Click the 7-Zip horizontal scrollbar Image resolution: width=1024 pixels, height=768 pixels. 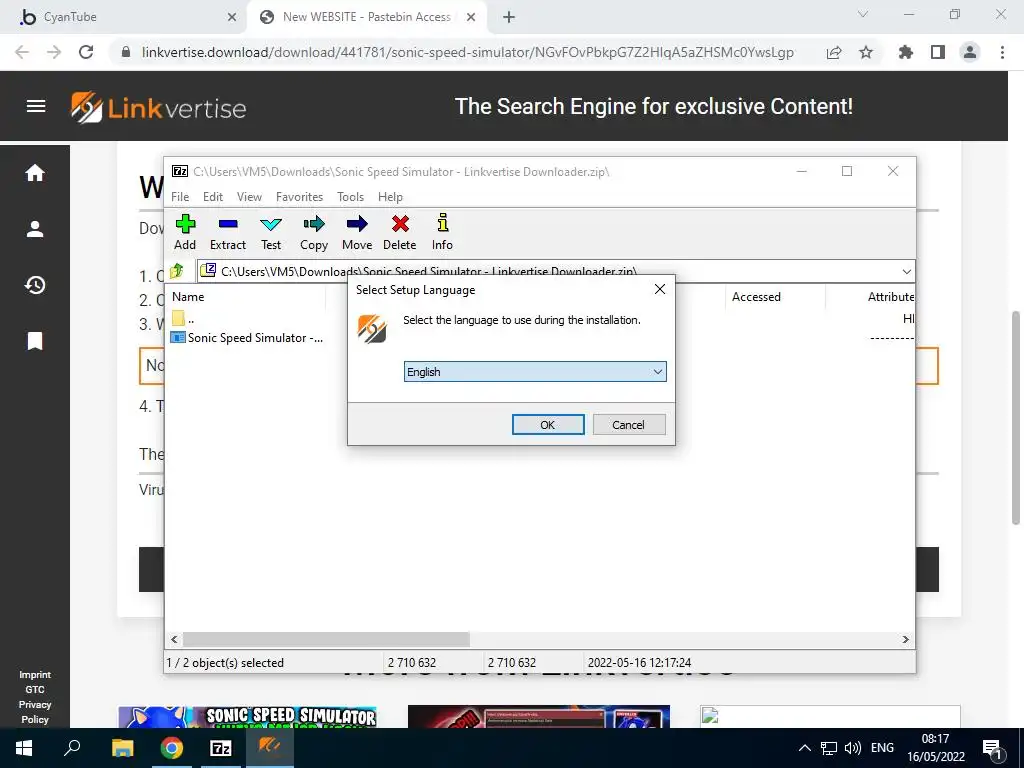pyautogui.click(x=326, y=639)
